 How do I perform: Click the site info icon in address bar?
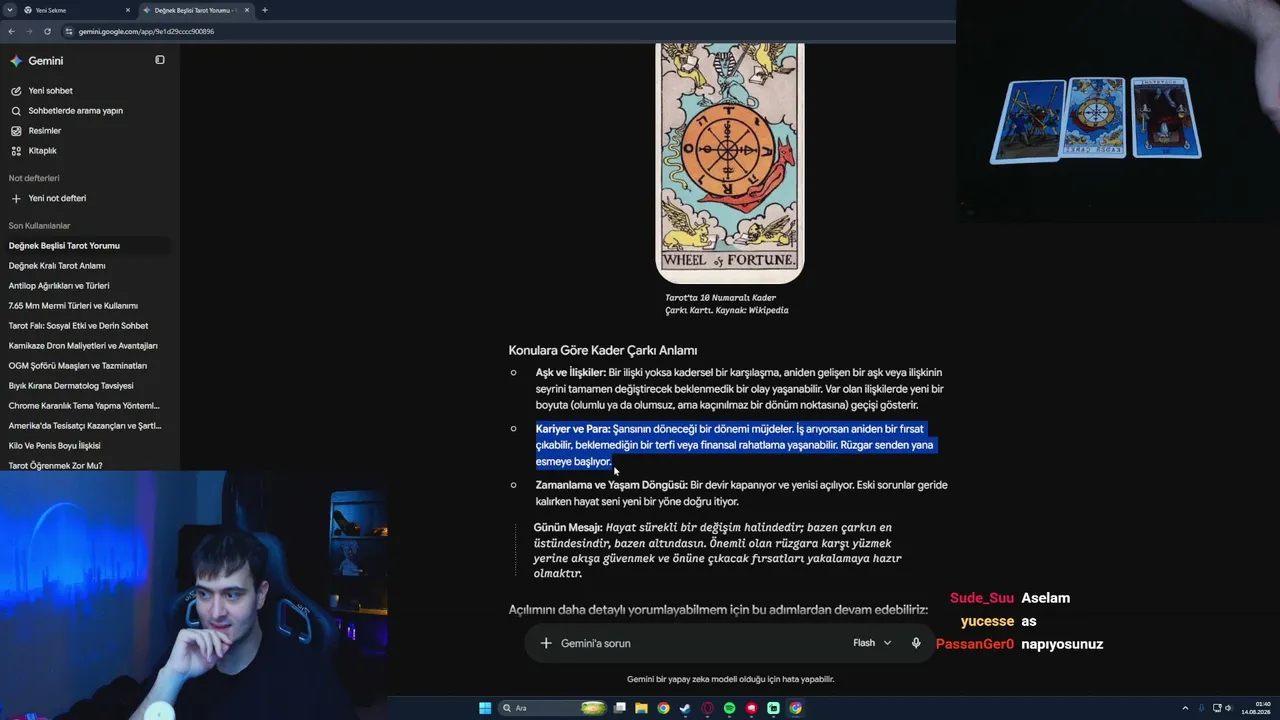point(69,31)
